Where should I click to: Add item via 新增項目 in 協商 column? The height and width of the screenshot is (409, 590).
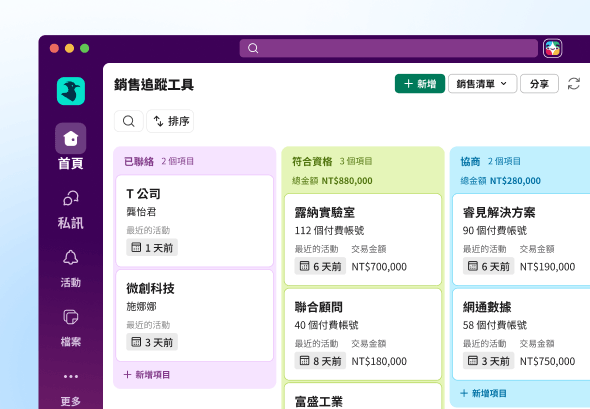[484, 393]
